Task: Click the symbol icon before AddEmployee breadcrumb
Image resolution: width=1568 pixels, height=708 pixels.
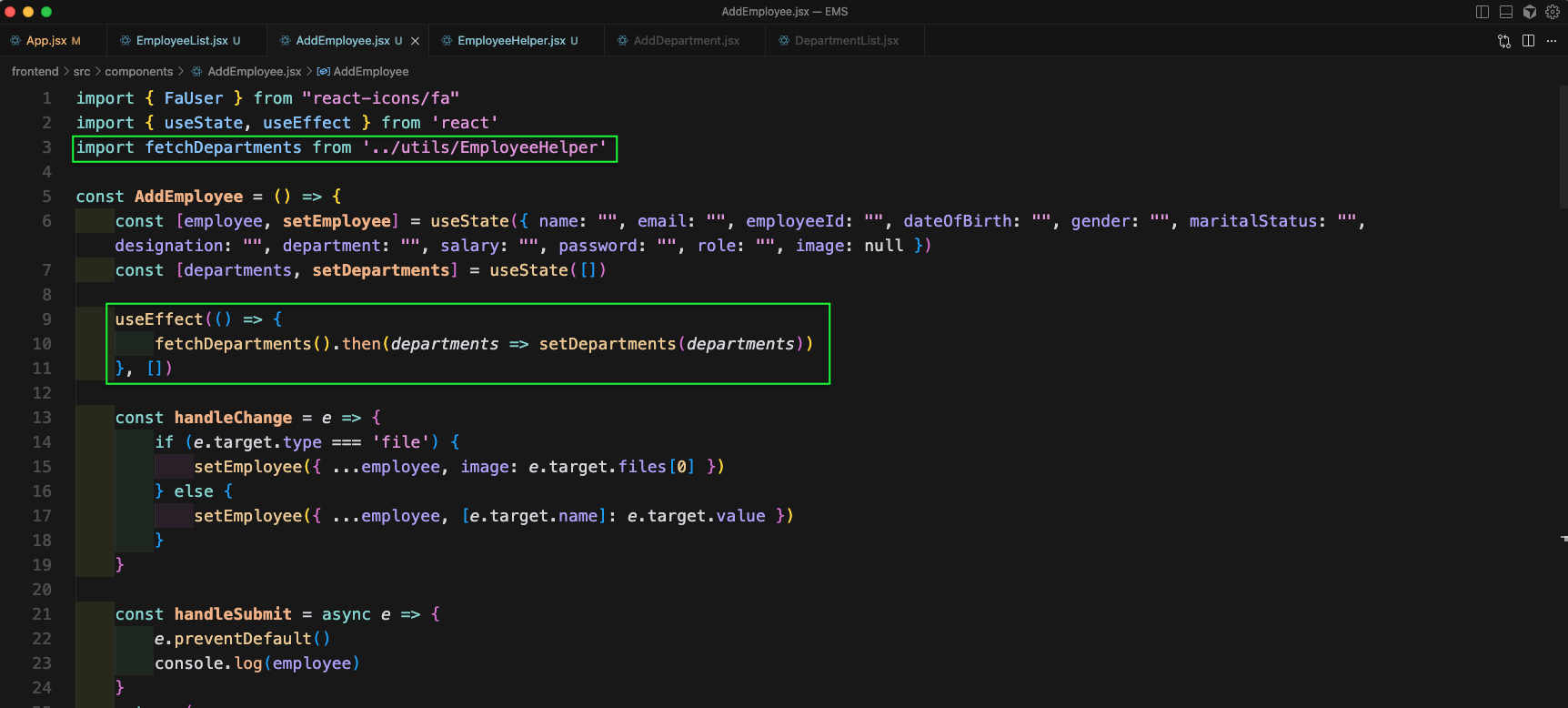Action: click(323, 72)
